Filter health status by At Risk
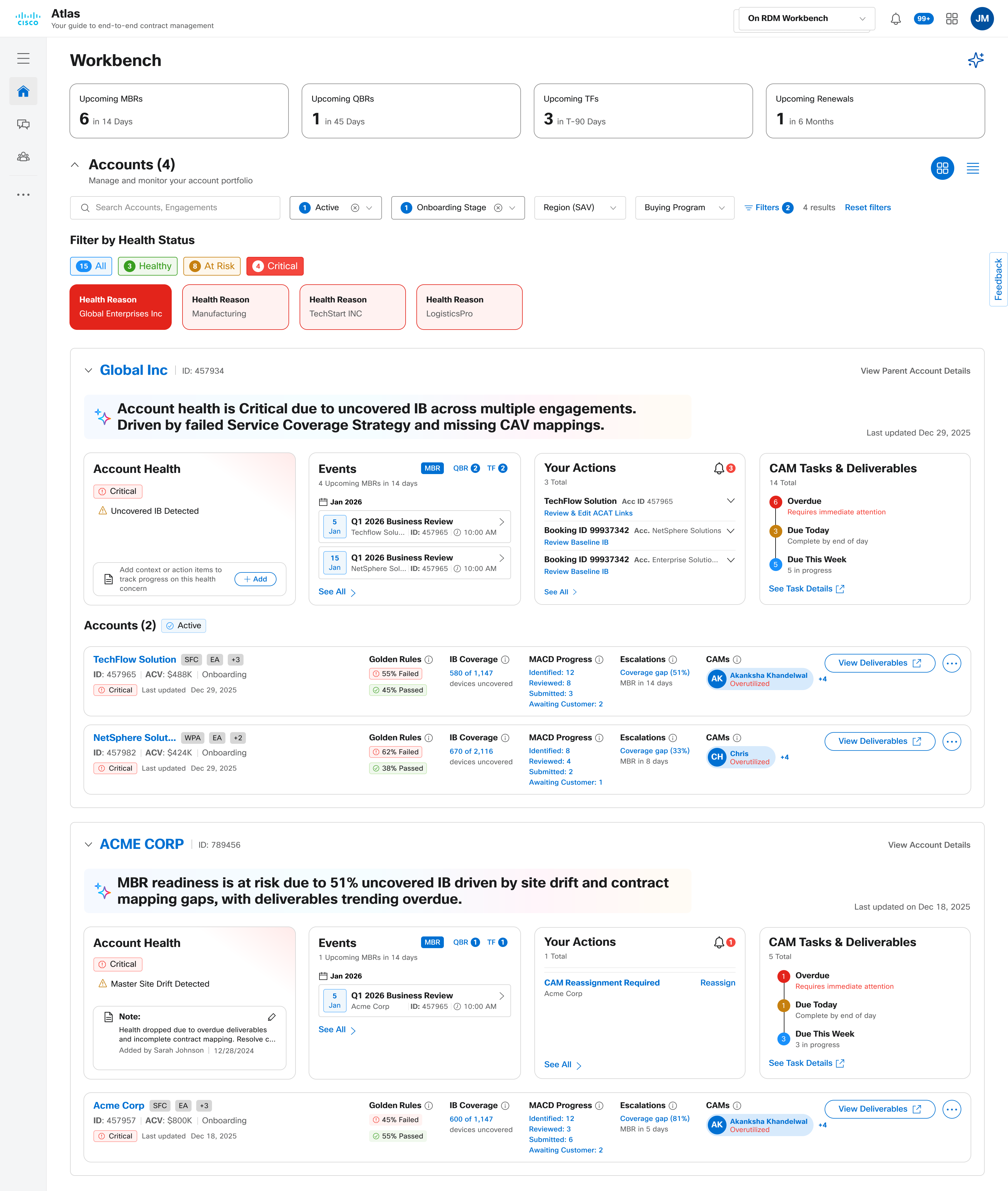1008x1191 pixels. (212, 266)
